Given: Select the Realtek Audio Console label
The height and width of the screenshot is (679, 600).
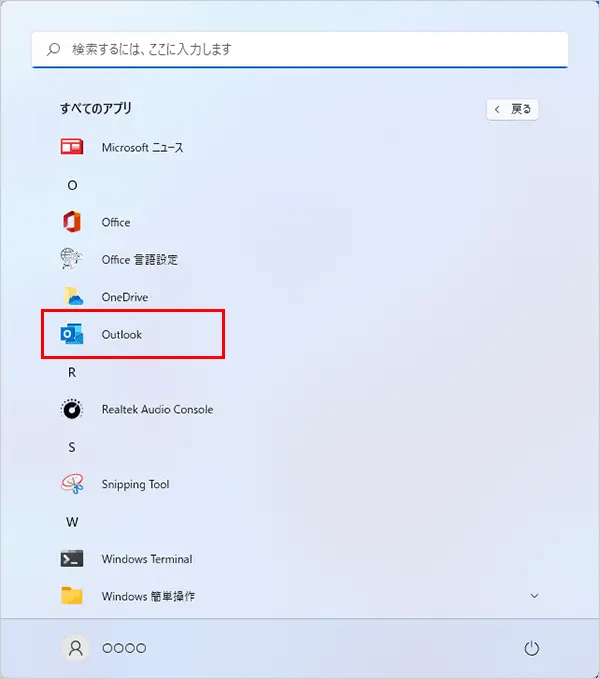Looking at the screenshot, I should pyautogui.click(x=158, y=409).
